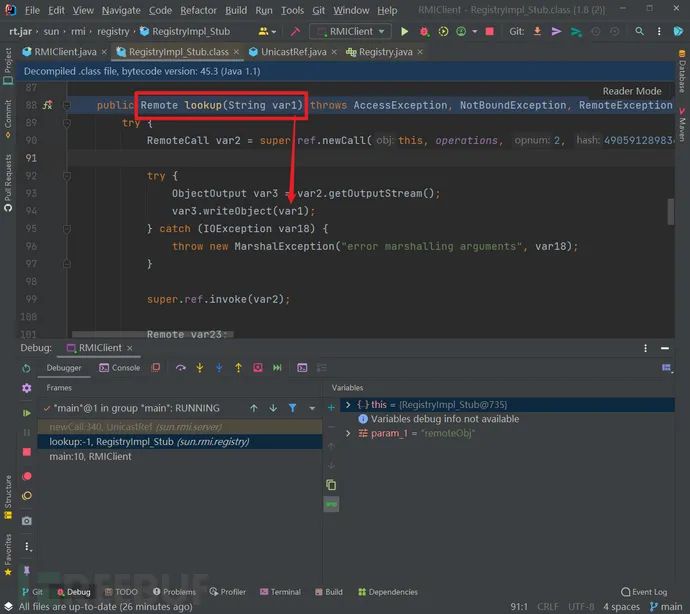Click Force Step Into blue arrow
The image size is (690, 614).
click(219, 368)
